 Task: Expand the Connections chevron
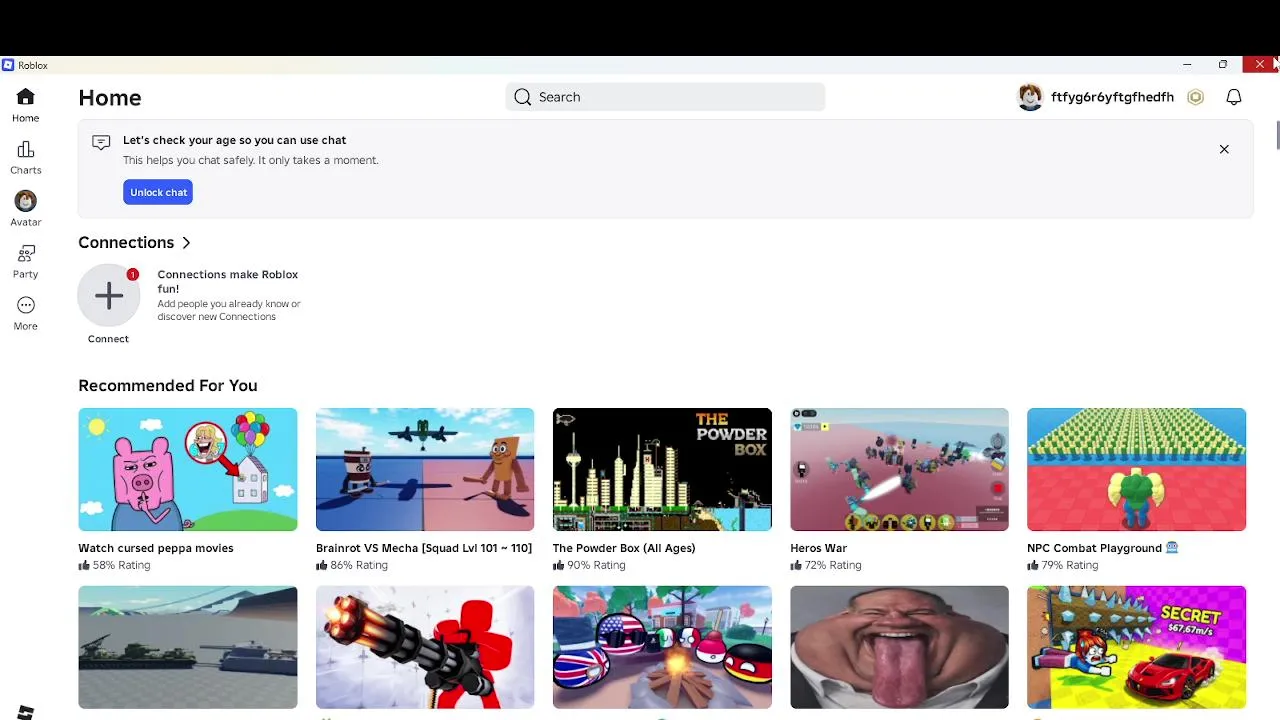pyautogui.click(x=186, y=243)
